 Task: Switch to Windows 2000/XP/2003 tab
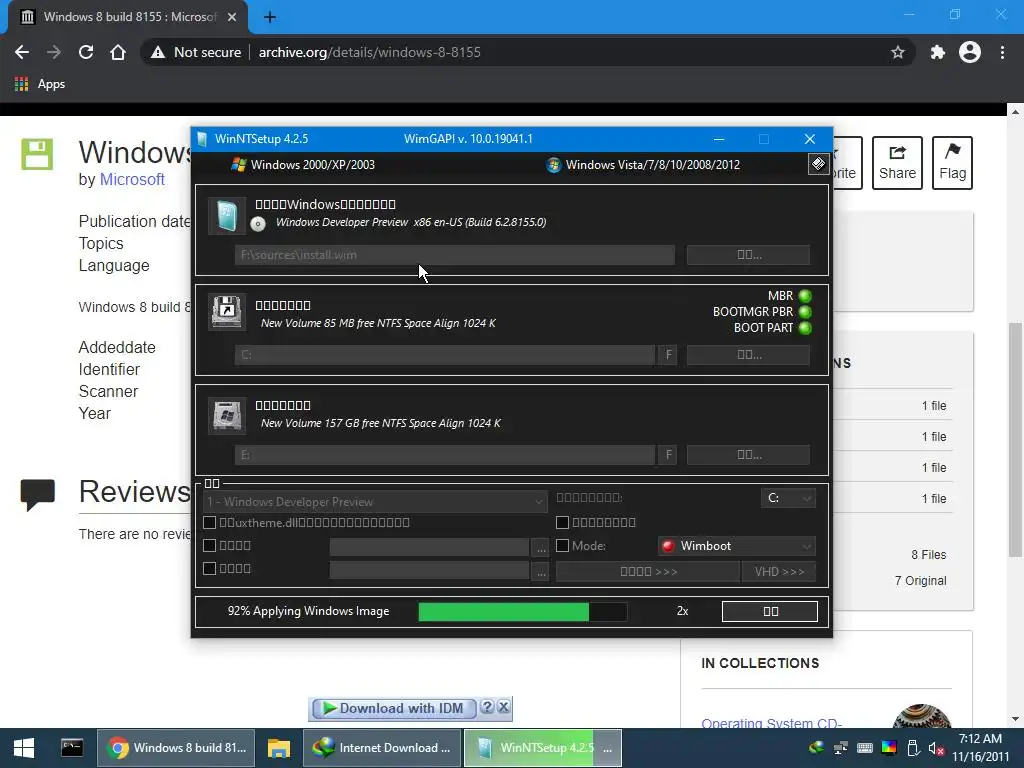click(x=303, y=165)
